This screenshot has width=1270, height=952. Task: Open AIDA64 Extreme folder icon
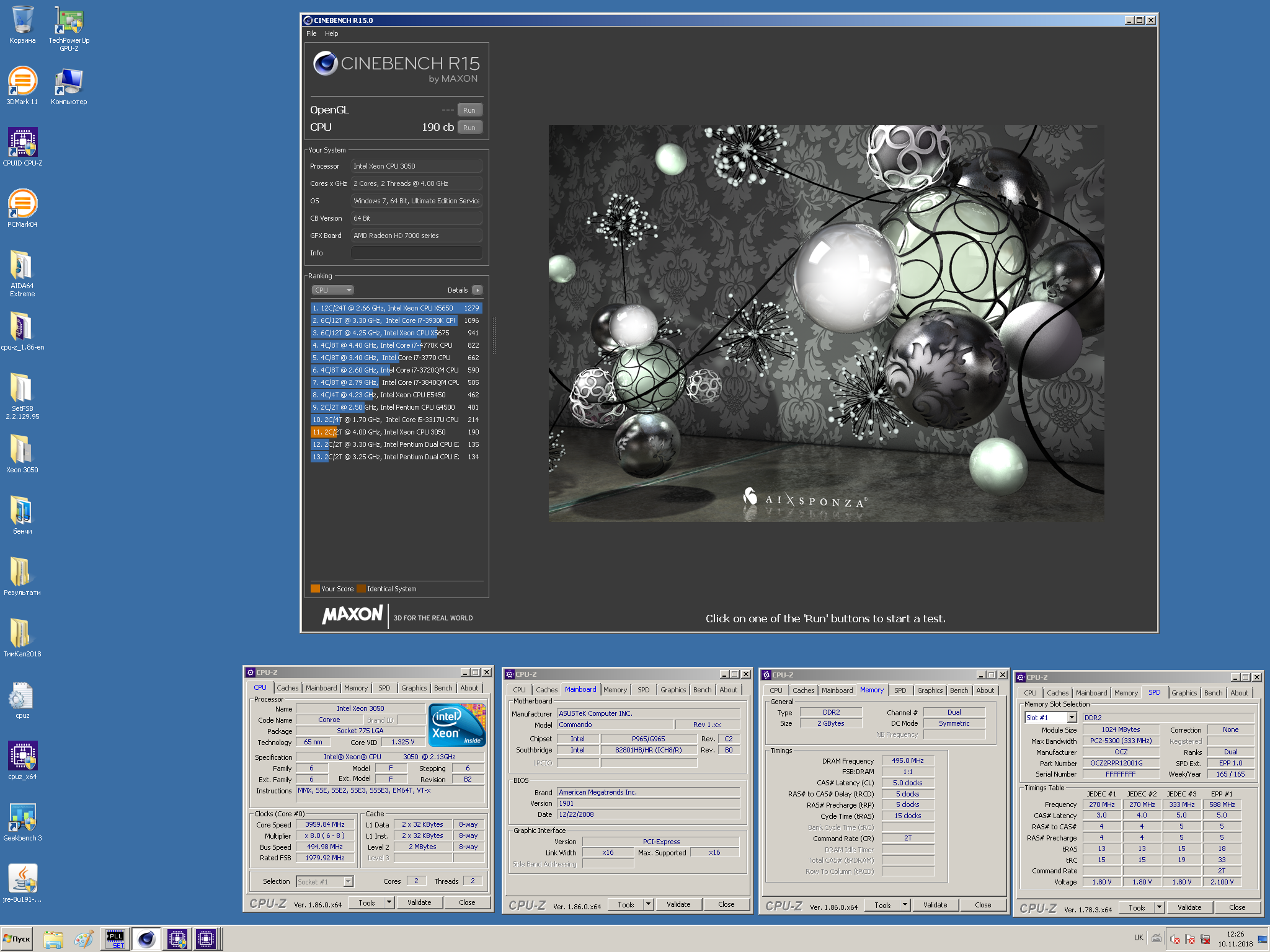(22, 273)
